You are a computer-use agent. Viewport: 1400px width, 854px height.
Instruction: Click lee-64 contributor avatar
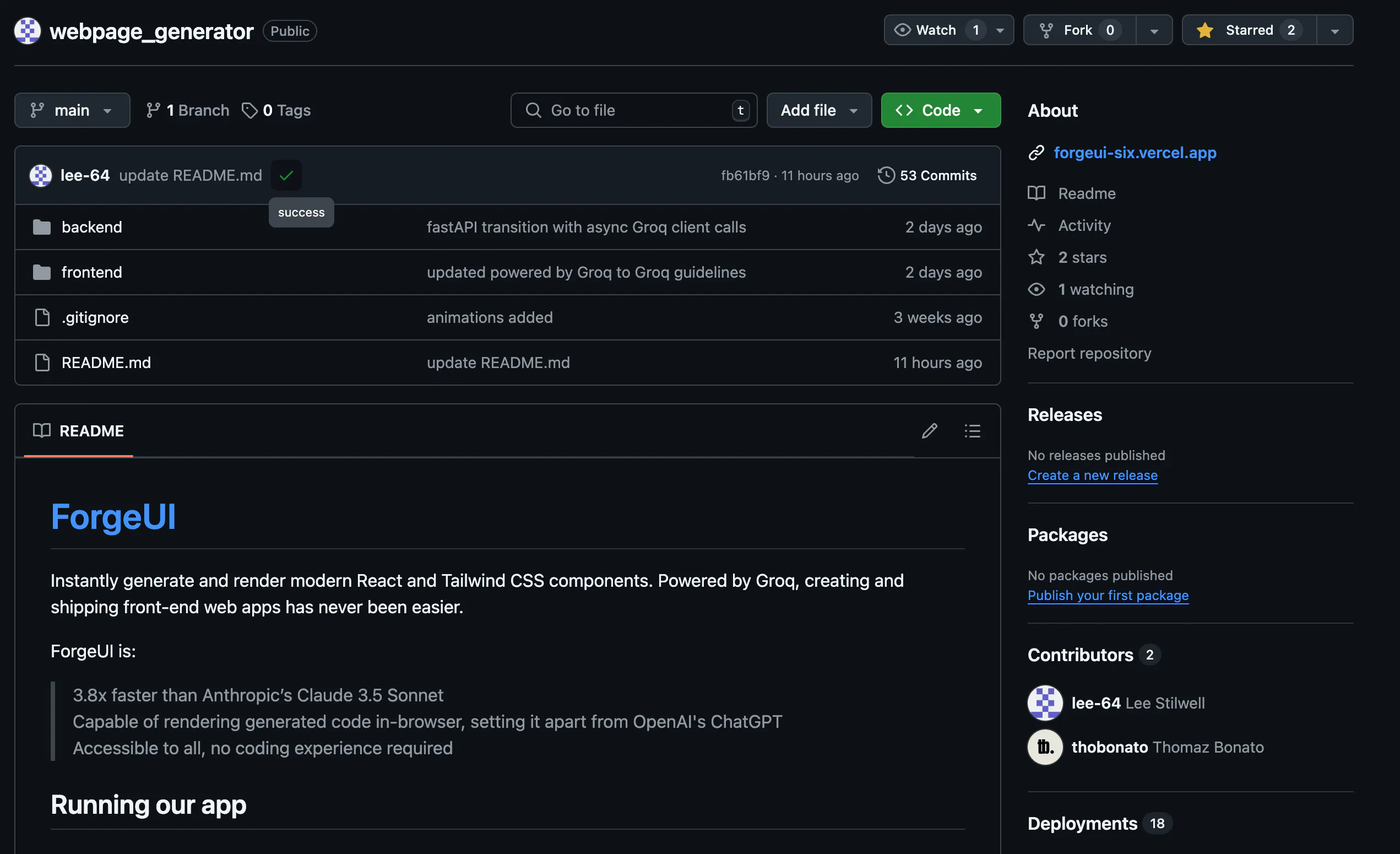(x=1045, y=702)
